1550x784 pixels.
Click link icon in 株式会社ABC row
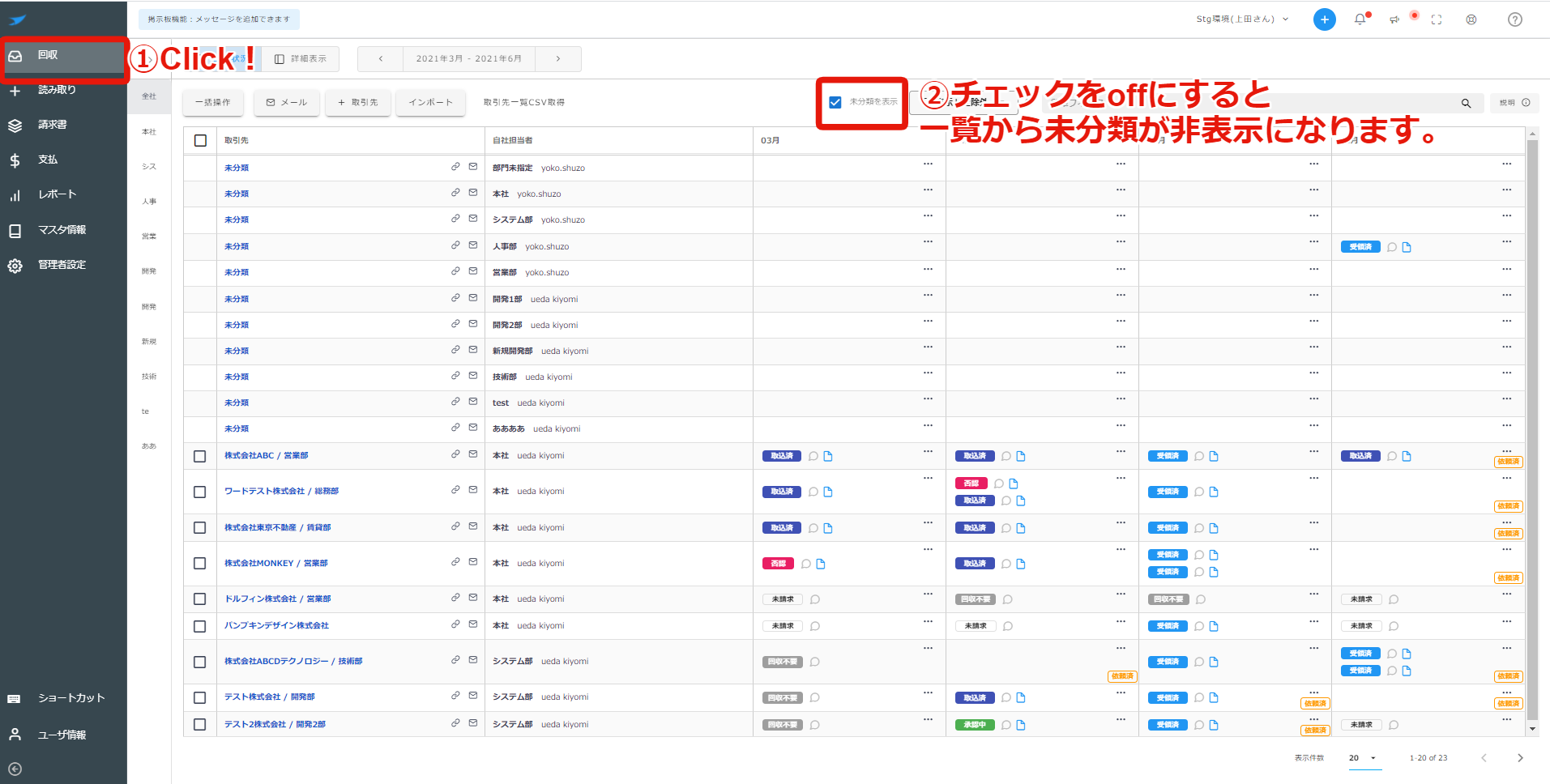point(455,454)
